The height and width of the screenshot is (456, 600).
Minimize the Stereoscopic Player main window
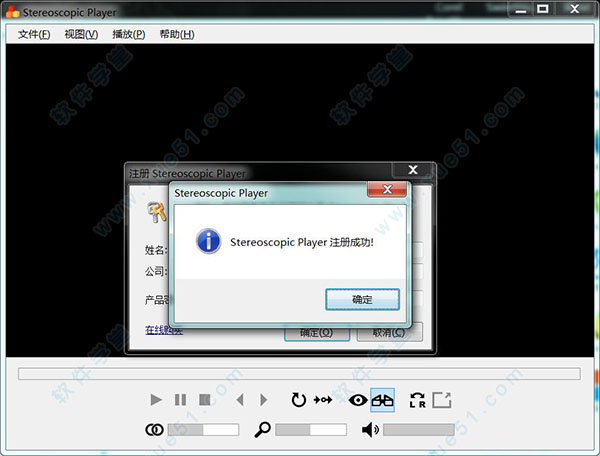click(521, 10)
